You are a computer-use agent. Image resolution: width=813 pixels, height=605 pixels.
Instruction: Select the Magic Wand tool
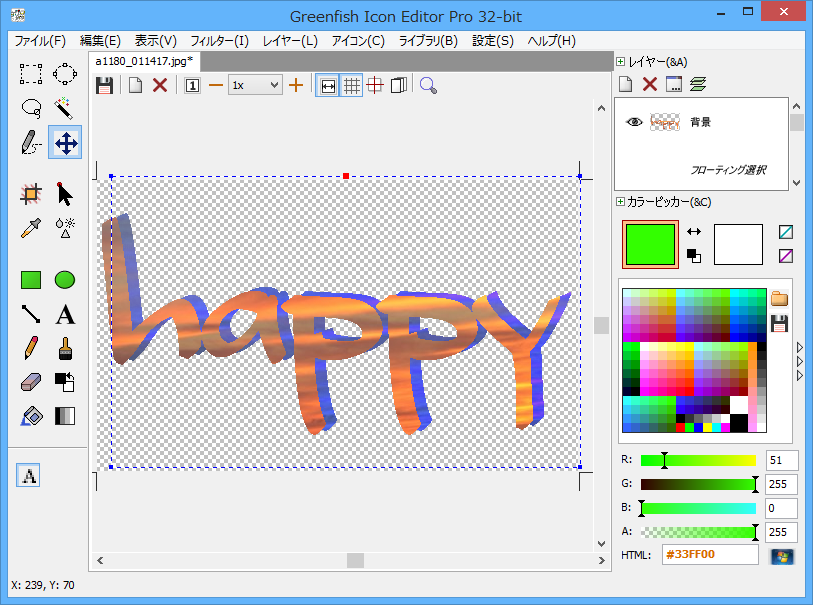coord(65,107)
